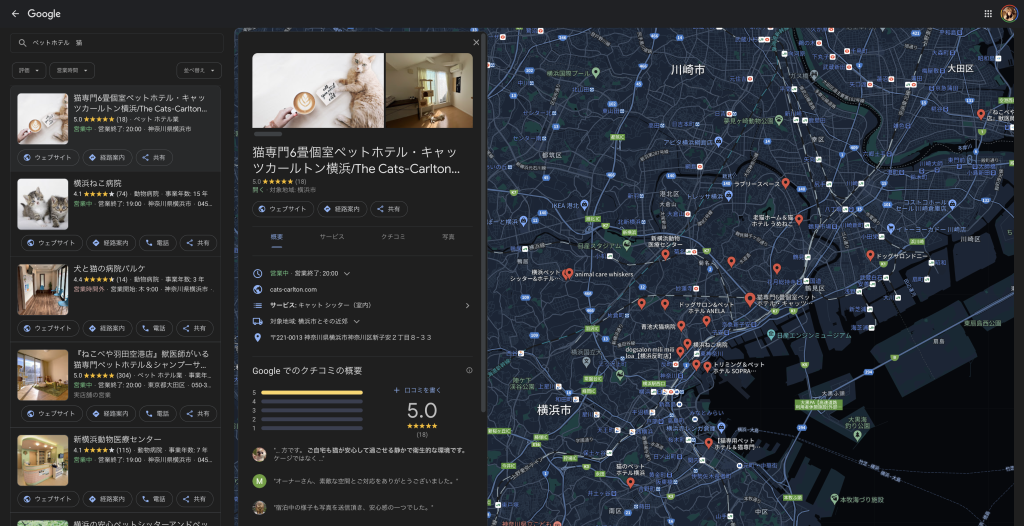Click the address line 〒221-0013
Image resolution: width=1024 pixels, height=526 pixels.
[351, 338]
